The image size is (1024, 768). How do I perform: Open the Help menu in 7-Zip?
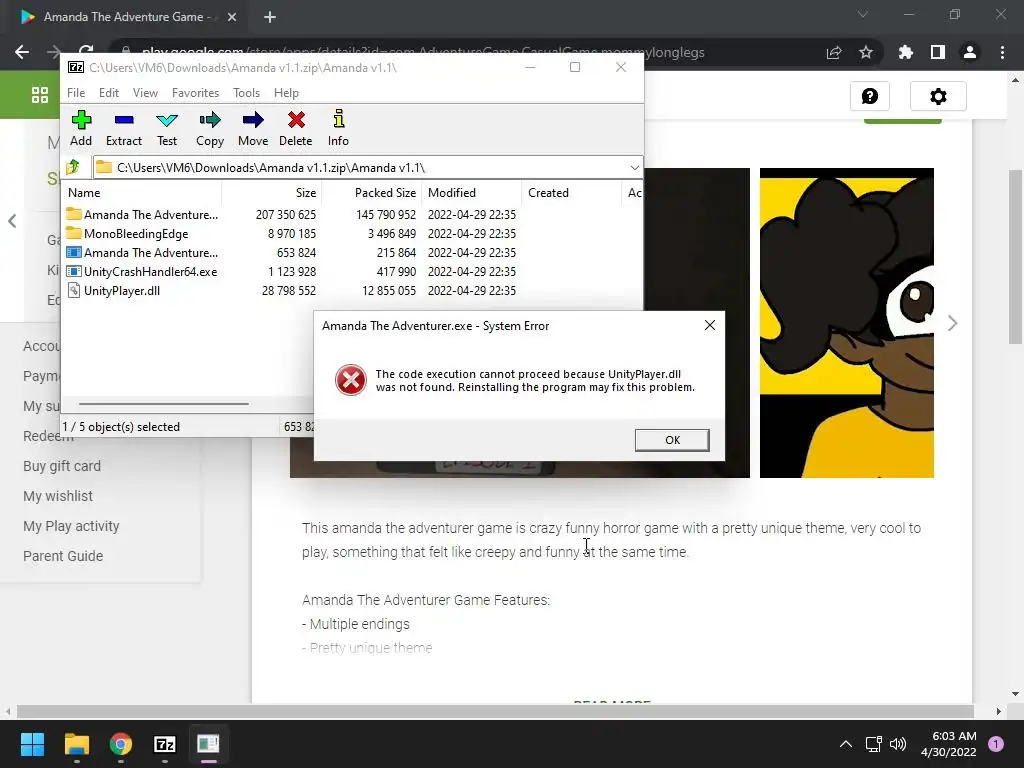pos(286,93)
